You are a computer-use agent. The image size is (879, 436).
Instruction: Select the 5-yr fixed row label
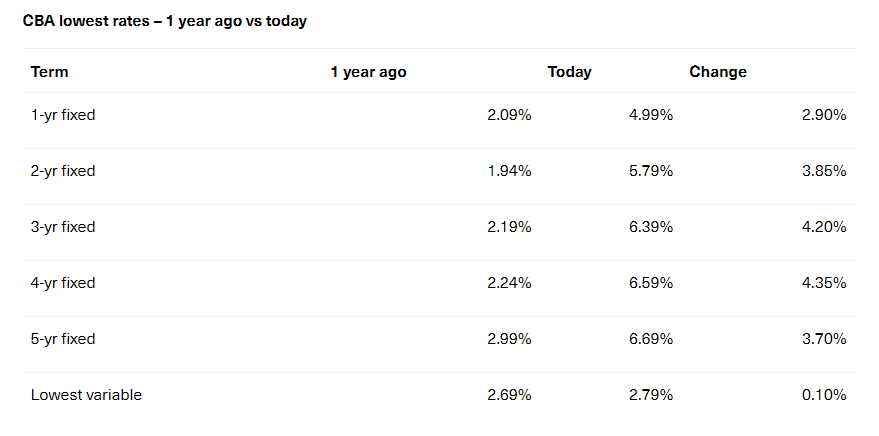pos(63,339)
